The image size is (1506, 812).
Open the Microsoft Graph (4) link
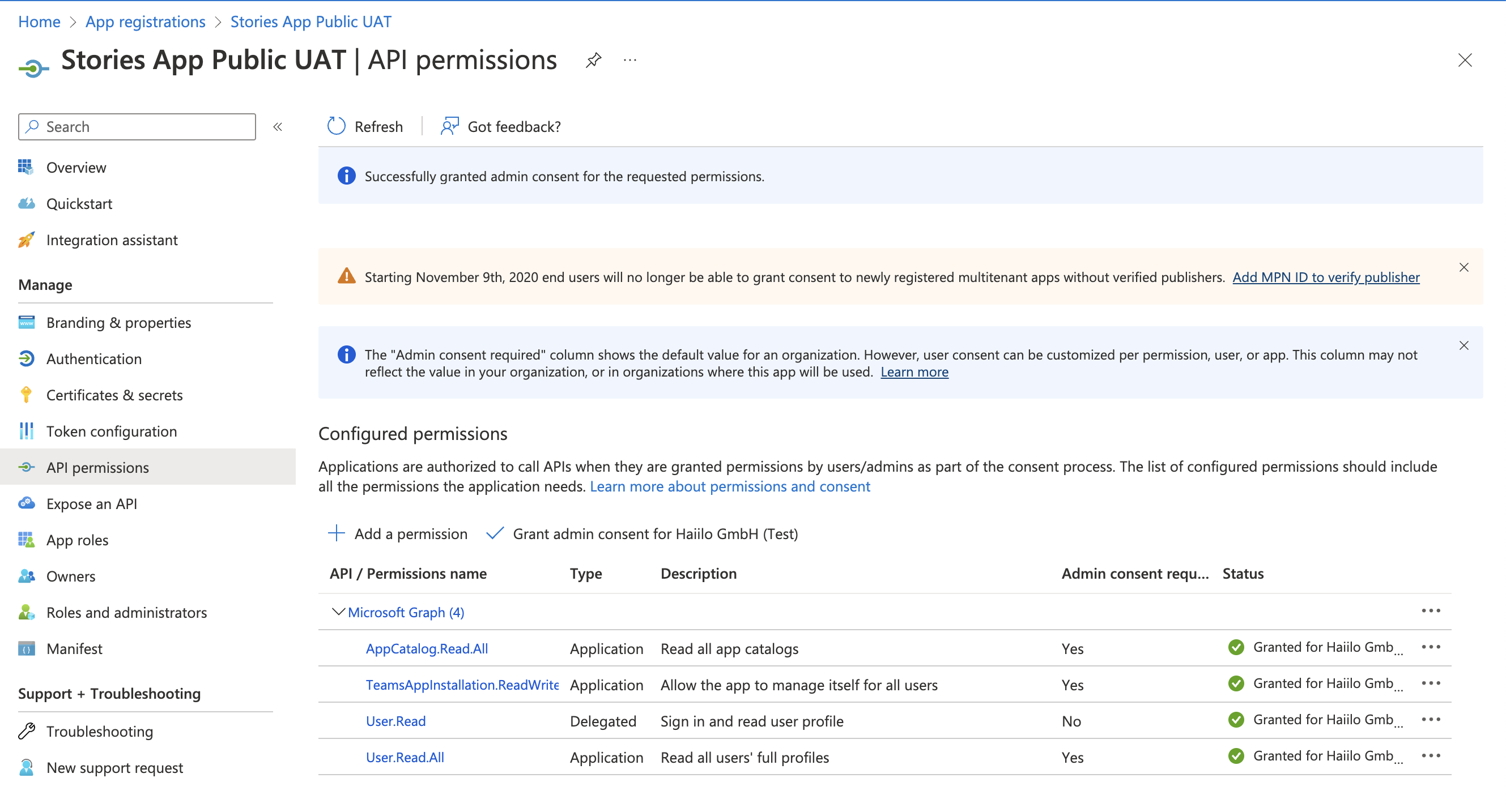point(406,612)
